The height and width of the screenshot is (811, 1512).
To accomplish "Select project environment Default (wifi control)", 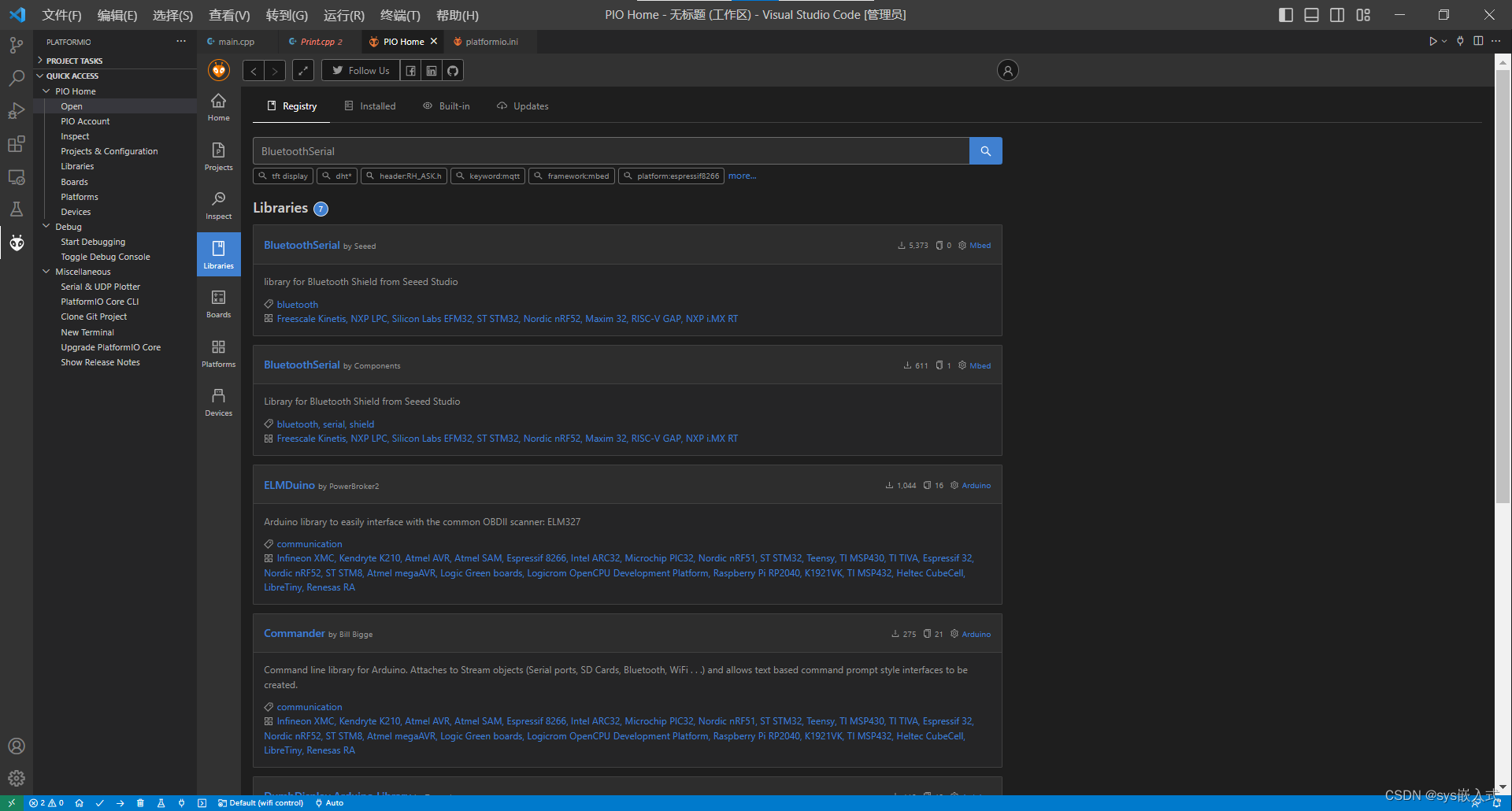I will (x=261, y=803).
